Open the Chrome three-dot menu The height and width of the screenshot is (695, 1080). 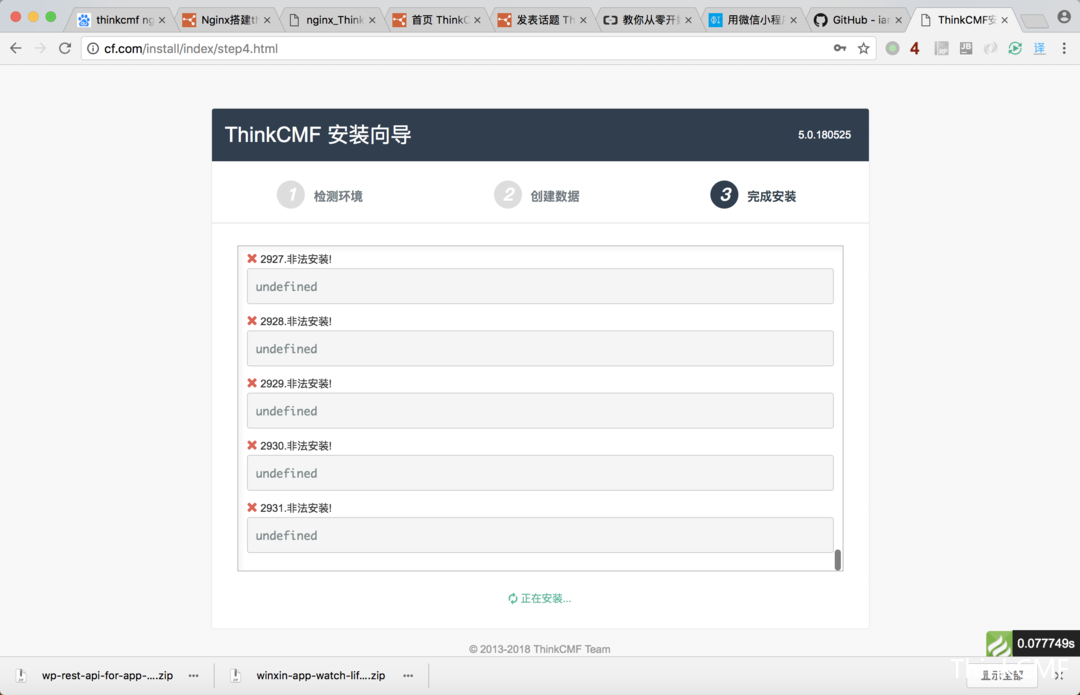pyautogui.click(x=1064, y=48)
